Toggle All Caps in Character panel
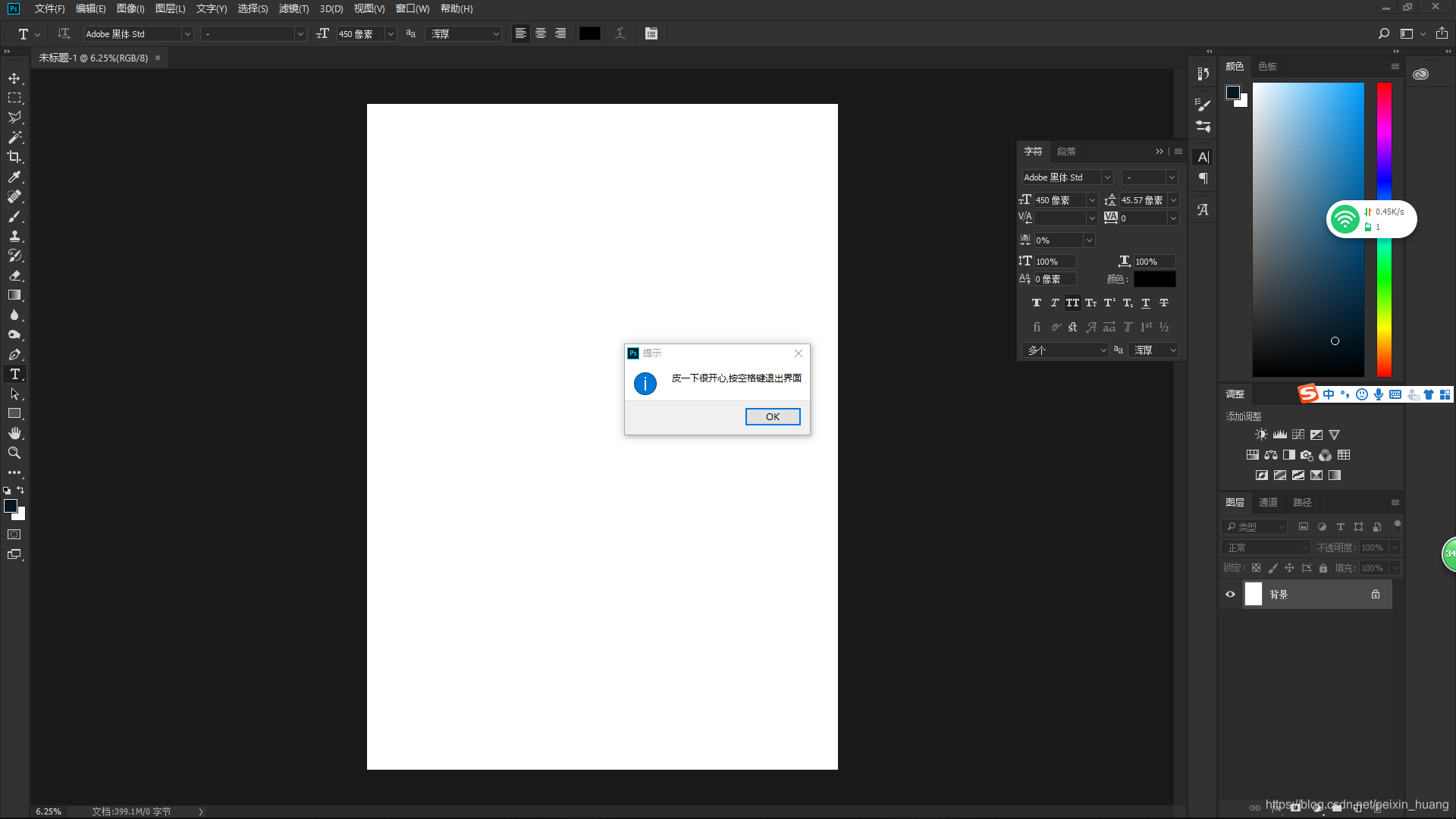Image resolution: width=1456 pixels, height=819 pixels. (1072, 303)
